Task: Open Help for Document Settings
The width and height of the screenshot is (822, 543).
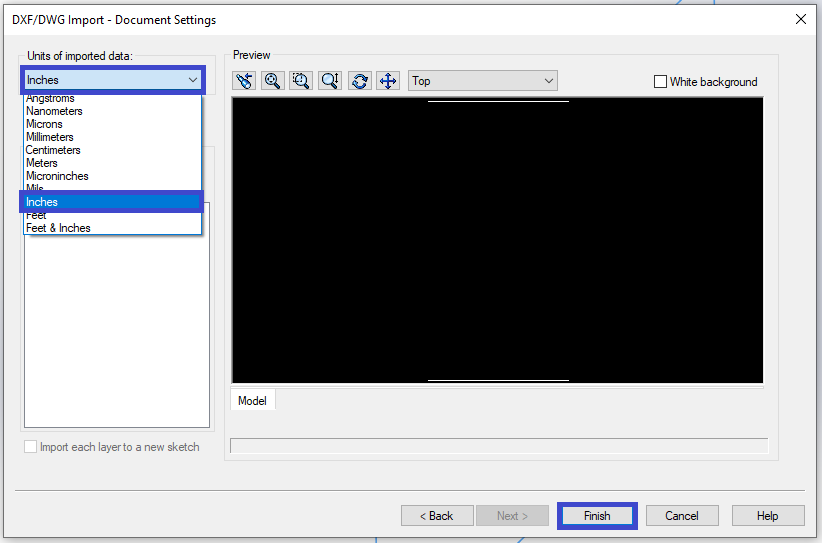Action: click(x=768, y=516)
